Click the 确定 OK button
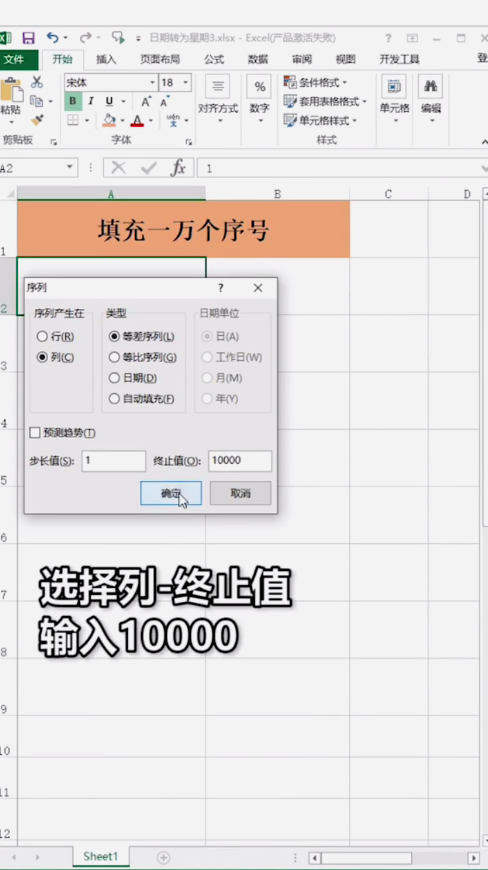488x870 pixels. 171,493
